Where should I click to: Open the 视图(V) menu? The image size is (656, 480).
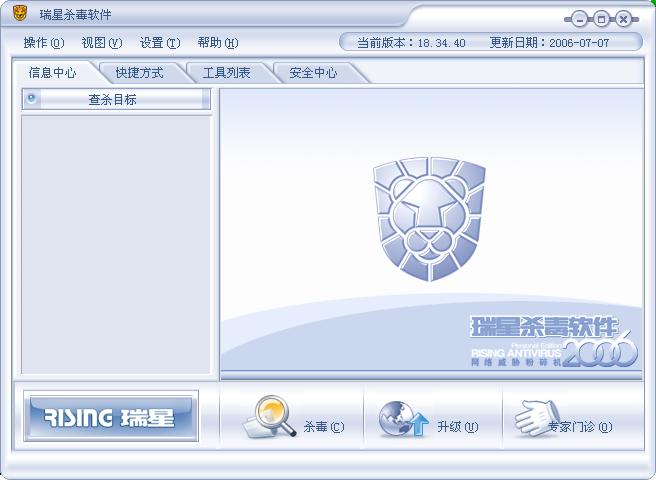[102, 43]
